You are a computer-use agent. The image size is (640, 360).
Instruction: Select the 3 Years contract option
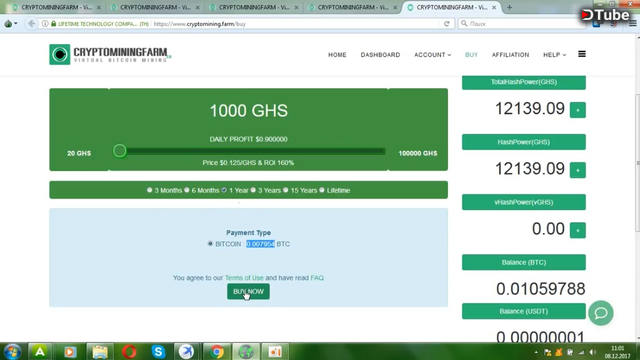[253, 190]
